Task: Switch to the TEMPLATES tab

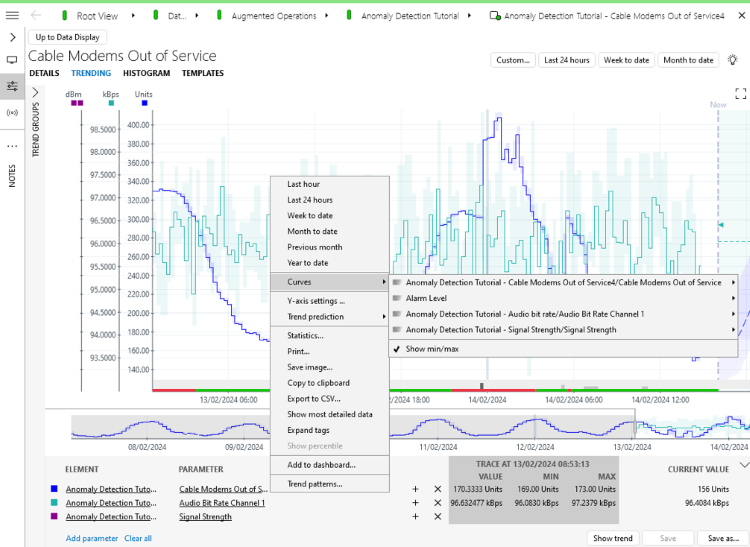Action: click(x=203, y=73)
